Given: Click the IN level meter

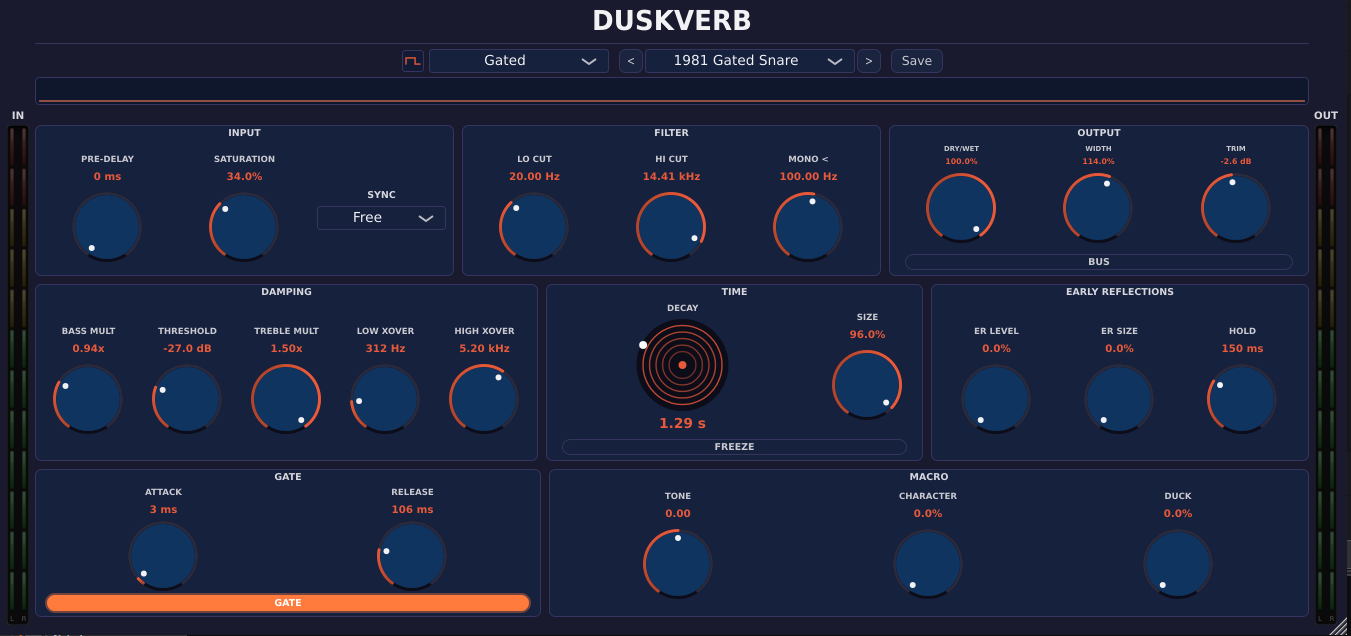Looking at the screenshot, I should tap(18, 373).
